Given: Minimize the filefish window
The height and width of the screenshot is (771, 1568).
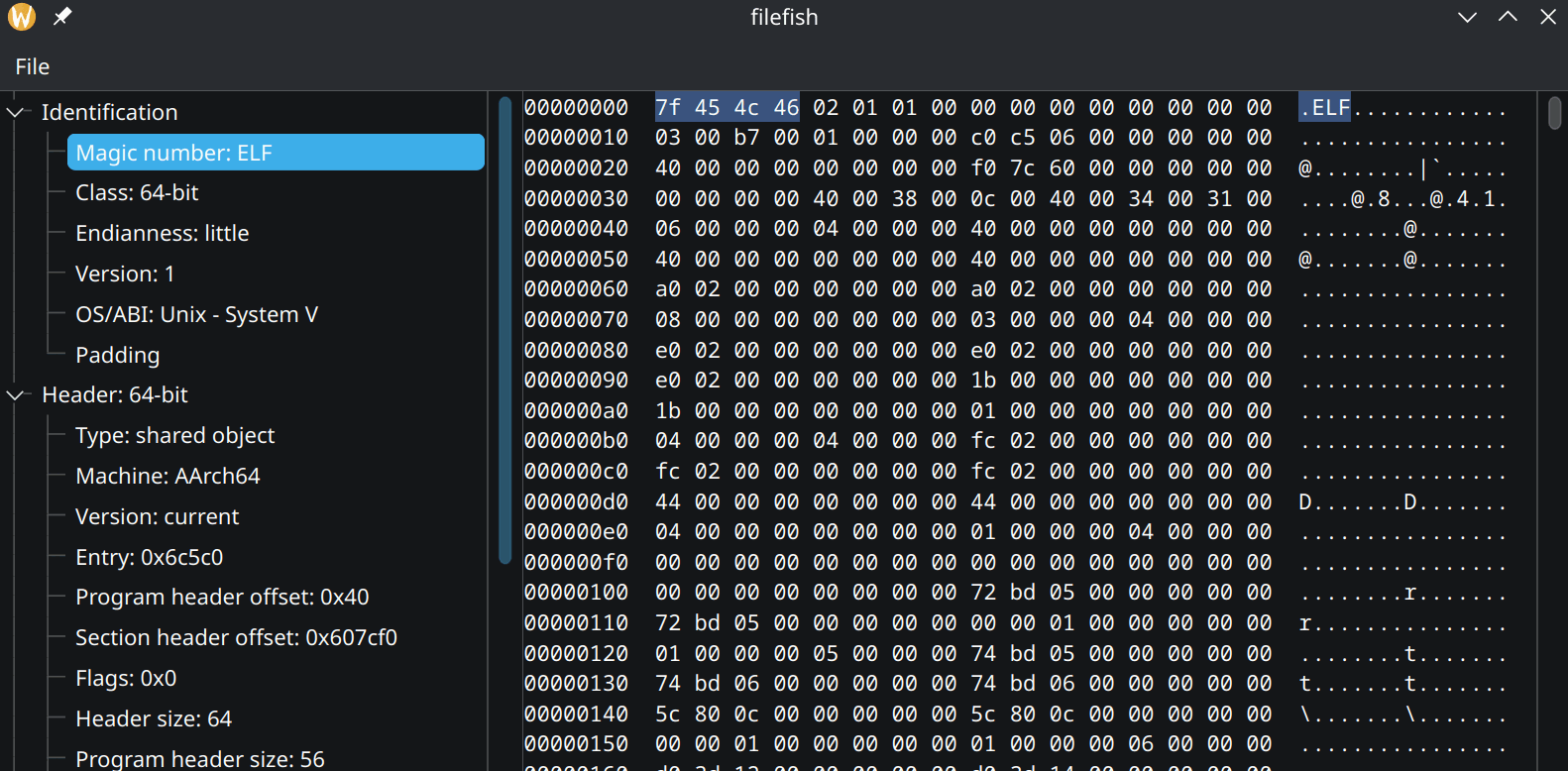Looking at the screenshot, I should pos(1468,17).
